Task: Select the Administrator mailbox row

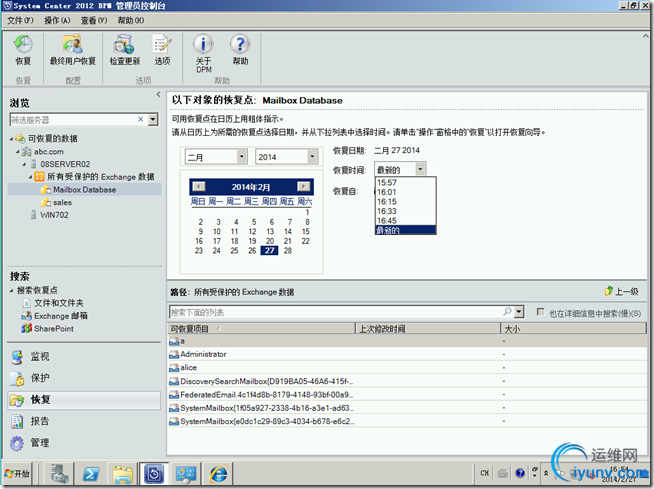Action: click(407, 354)
